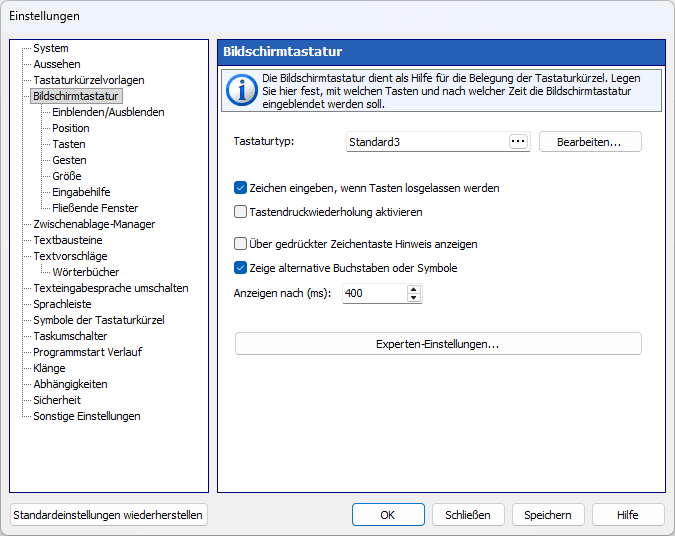Select Bildschirmtastatur tree node
The width and height of the screenshot is (675, 536).
[x=76, y=96]
